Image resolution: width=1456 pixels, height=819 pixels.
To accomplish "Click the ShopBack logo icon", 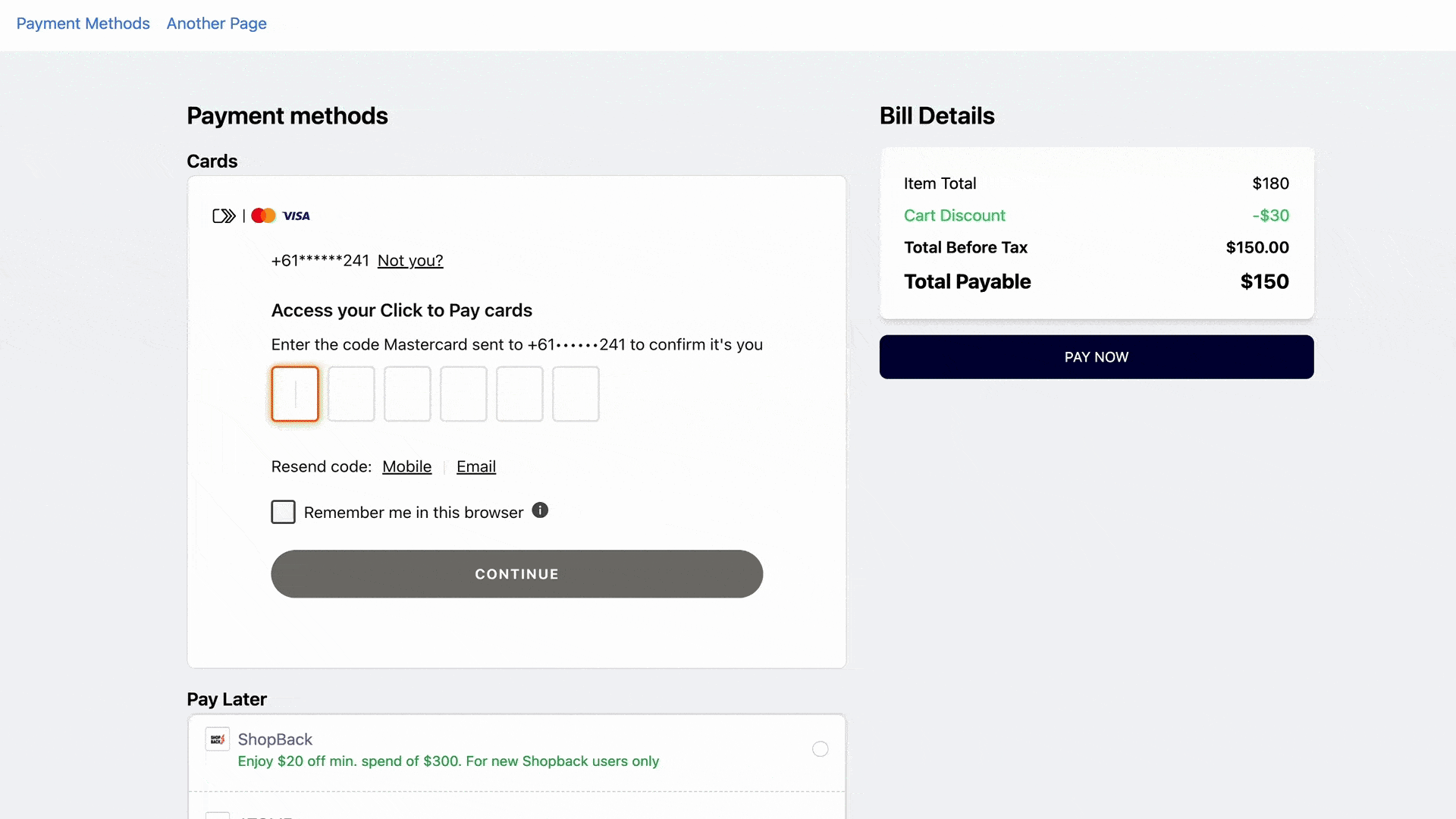I will click(218, 739).
